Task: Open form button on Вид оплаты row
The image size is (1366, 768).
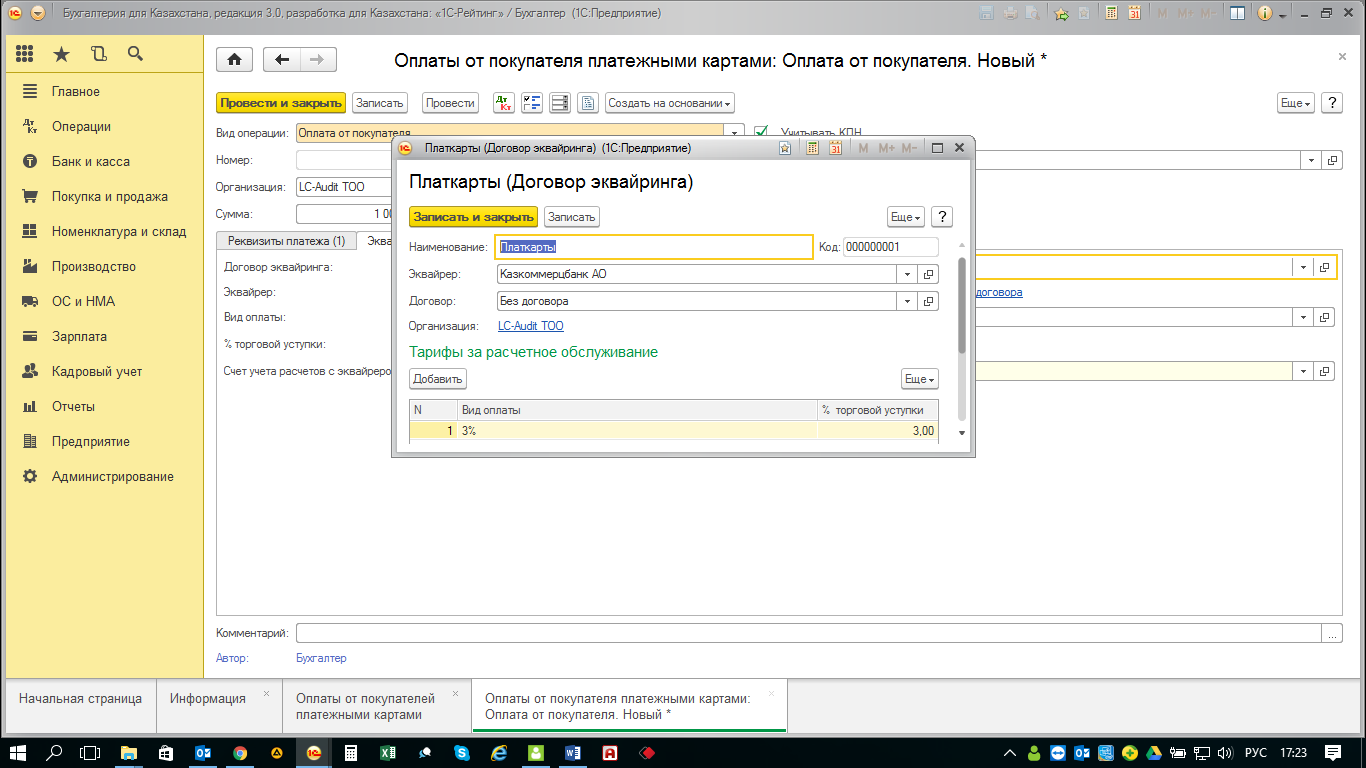Action: tap(1326, 317)
